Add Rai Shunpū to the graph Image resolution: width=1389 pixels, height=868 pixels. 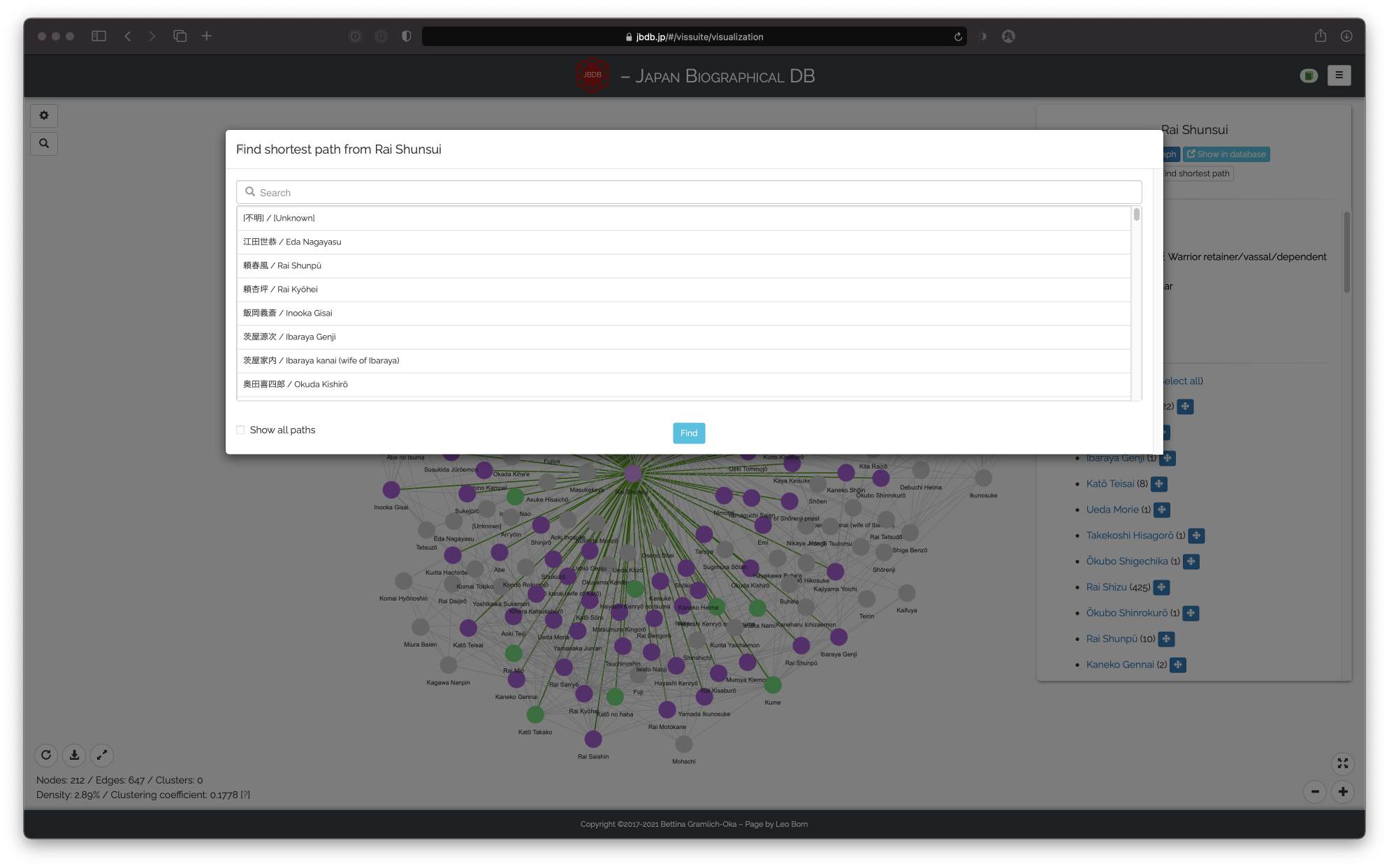coord(1166,639)
